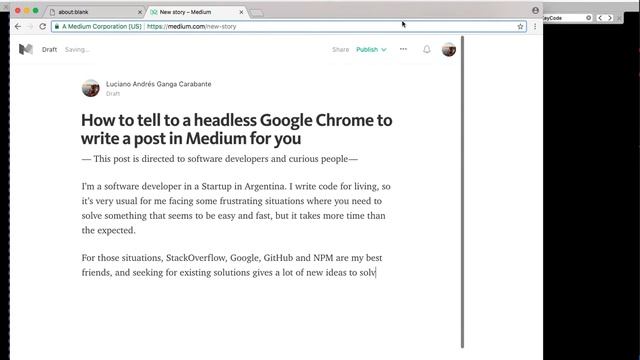Open the three-dot story options menu
The width and height of the screenshot is (640, 360).
click(x=403, y=49)
